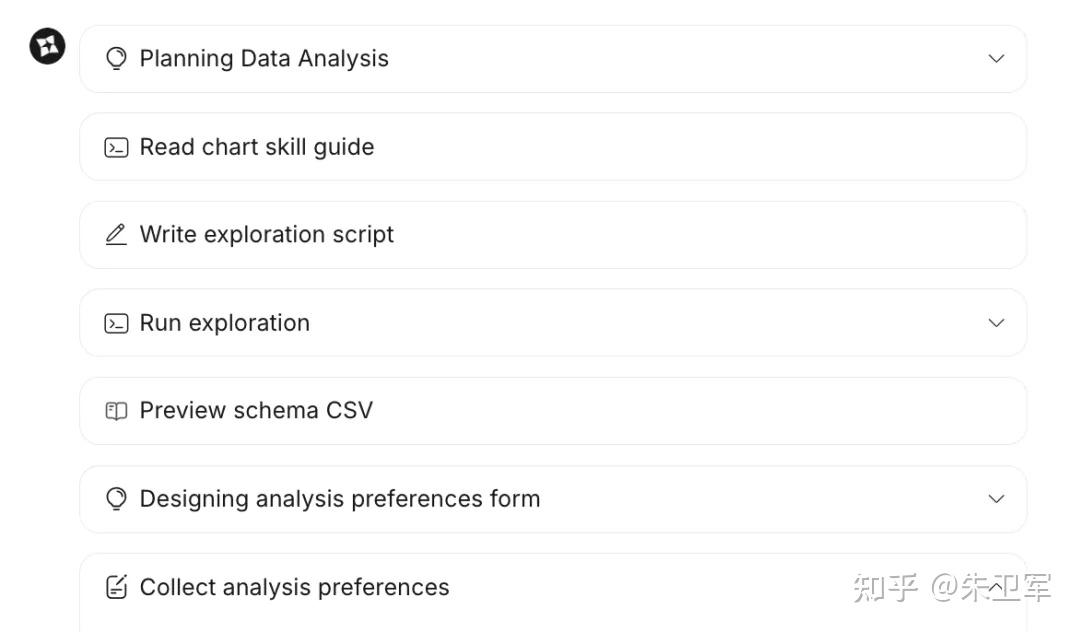The image size is (1080, 632).
Task: Click the lightbulb icon beside Designing analysis preferences form
Action: 116,499
